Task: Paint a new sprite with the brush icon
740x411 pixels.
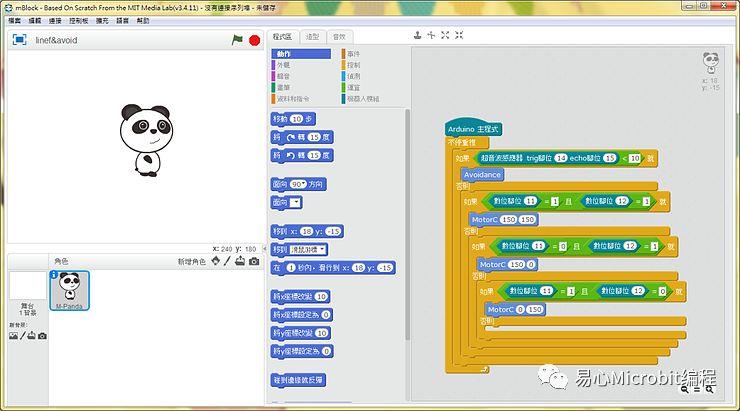Action: (x=227, y=261)
